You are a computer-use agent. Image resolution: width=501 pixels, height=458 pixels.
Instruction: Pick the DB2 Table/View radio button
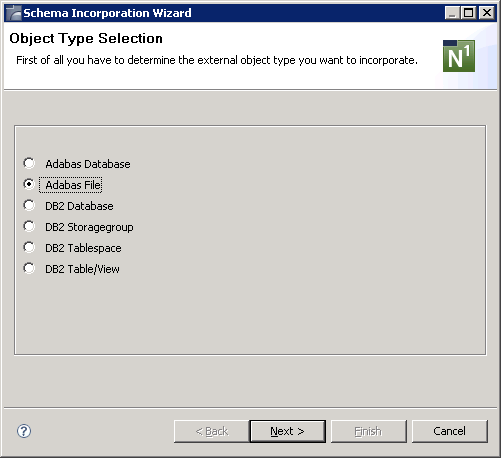(x=29, y=268)
